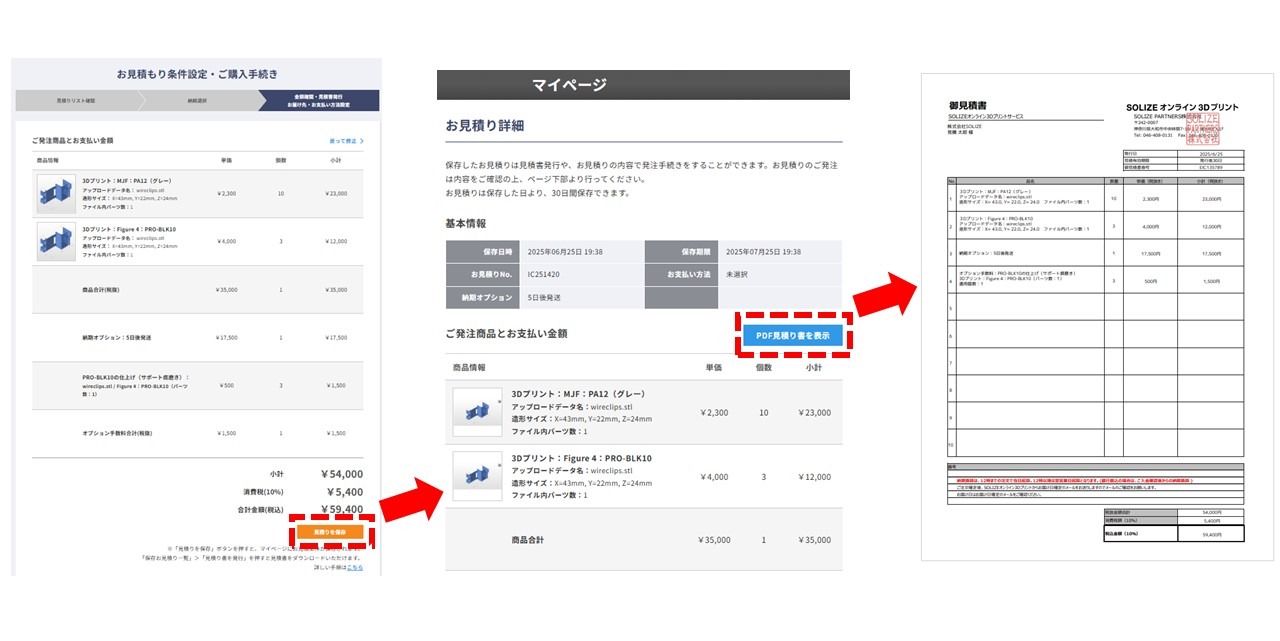Click the orange 見積りを保存 button
This screenshot has width=1280, height=641.
pos(330,532)
